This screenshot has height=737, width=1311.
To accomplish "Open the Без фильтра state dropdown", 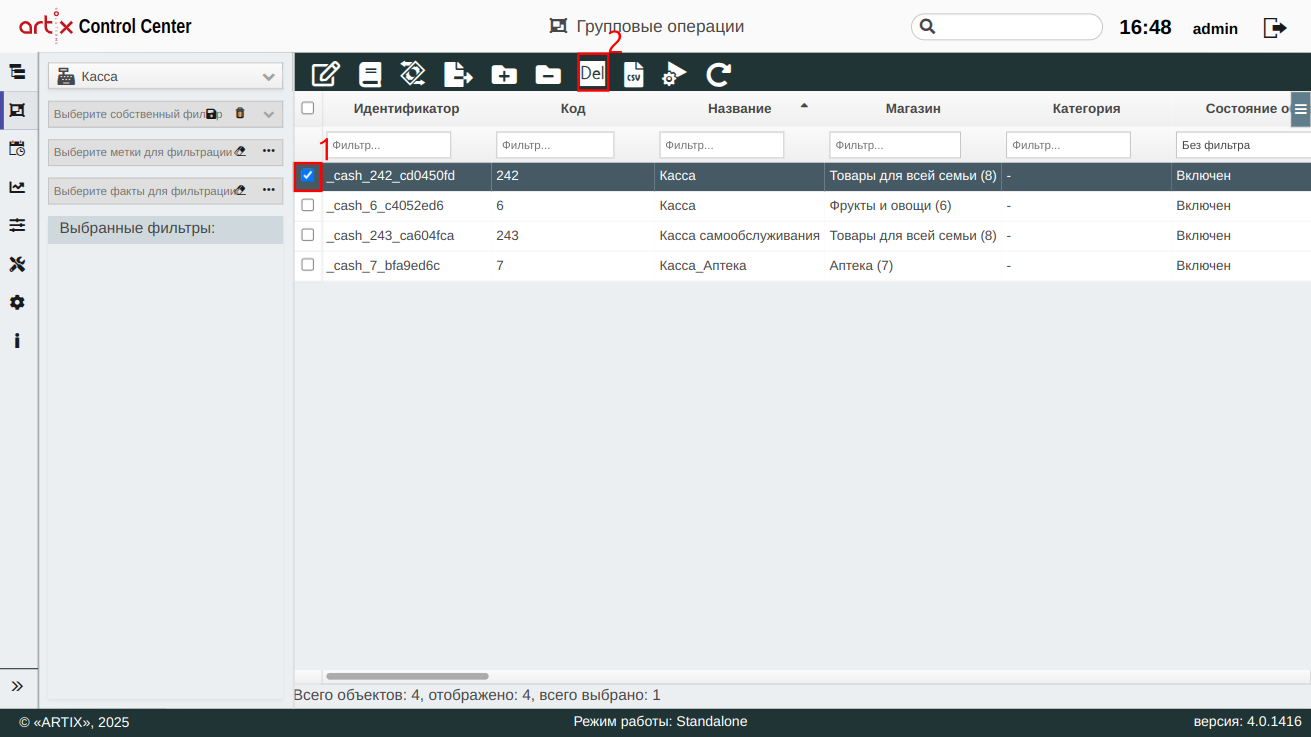I will click(x=1242, y=145).
